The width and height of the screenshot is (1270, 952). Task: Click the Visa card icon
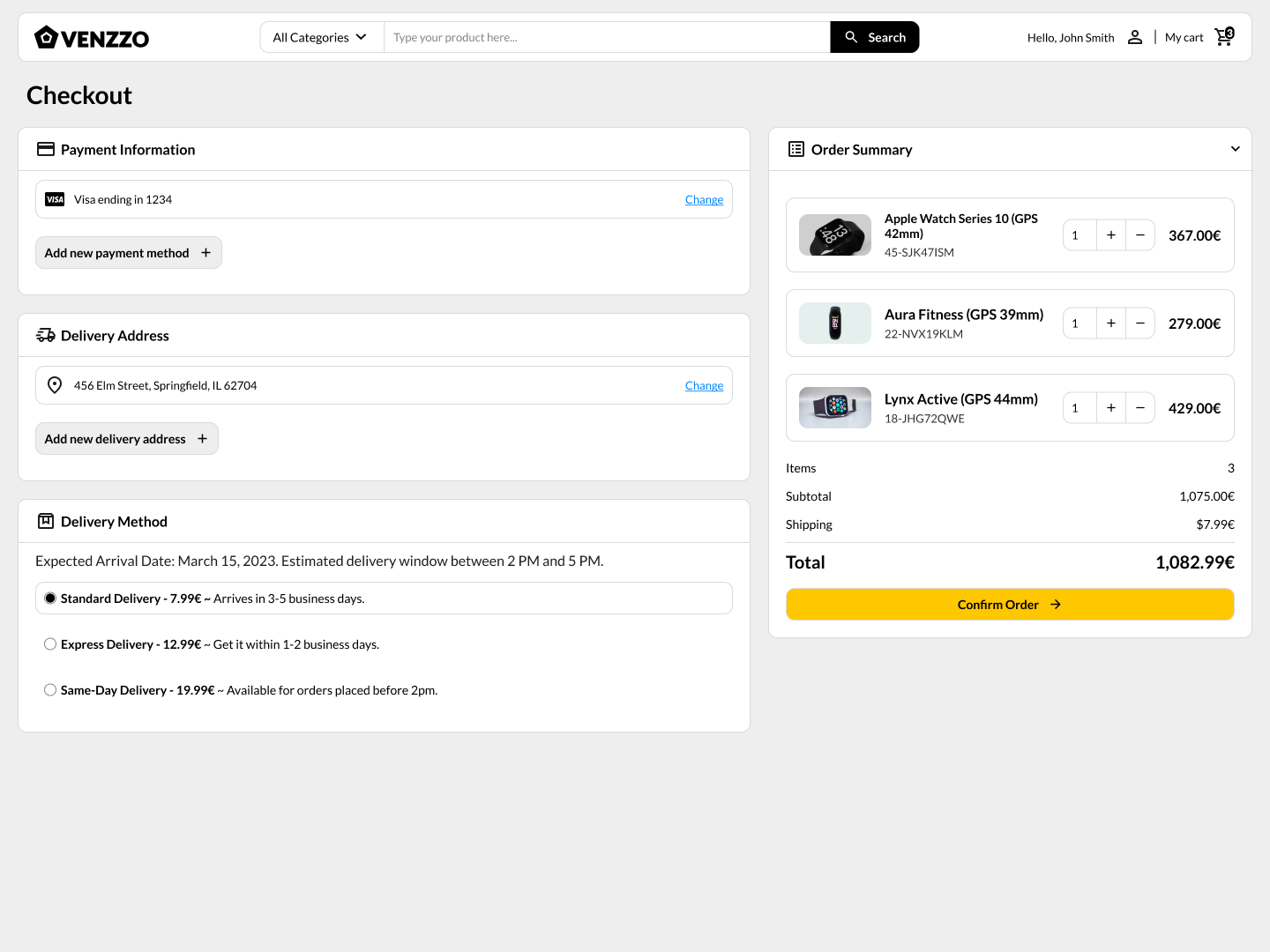55,199
